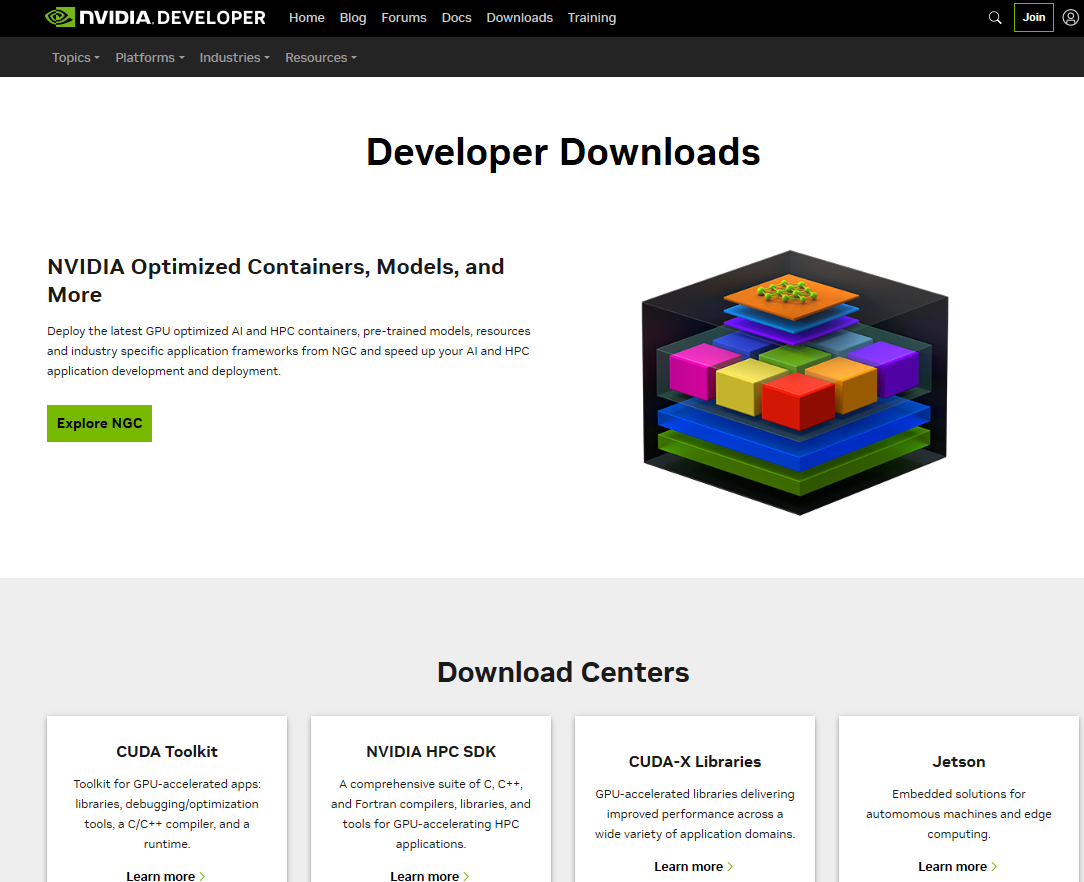Click the Join button
Image resolution: width=1084 pixels, height=882 pixels.
1033,18
